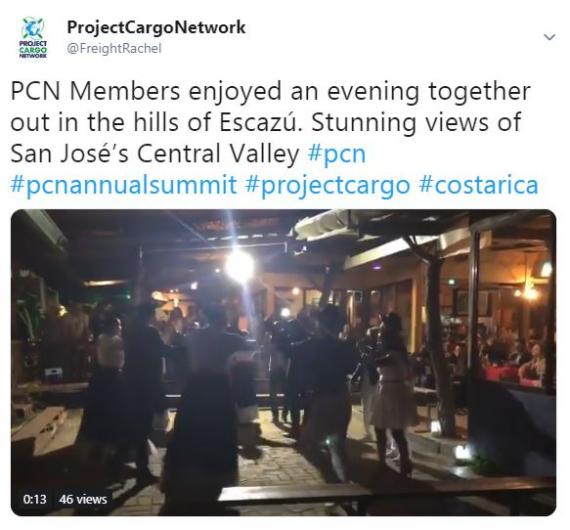
Task: Select the #projectcargo hashtag
Action: (328, 185)
